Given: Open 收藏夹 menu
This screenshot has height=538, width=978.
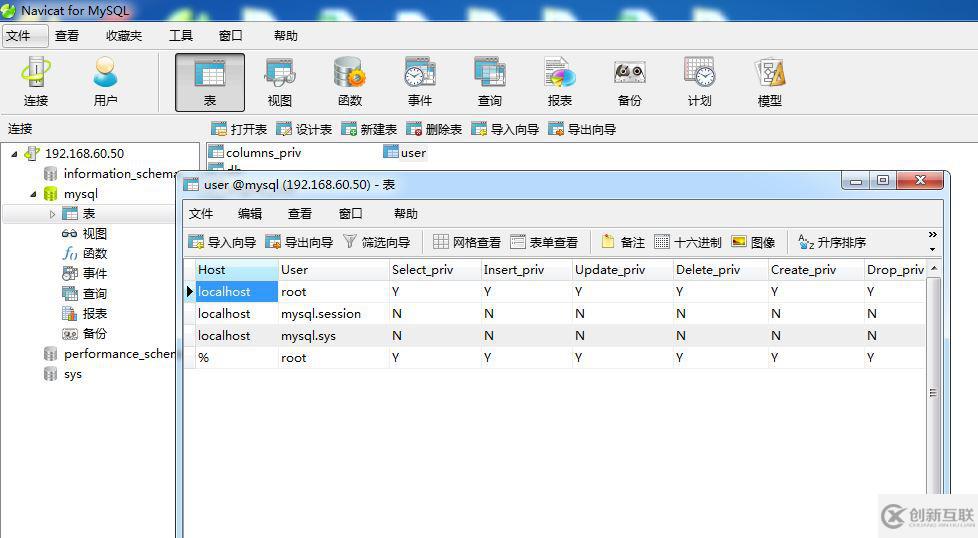Looking at the screenshot, I should (x=124, y=36).
